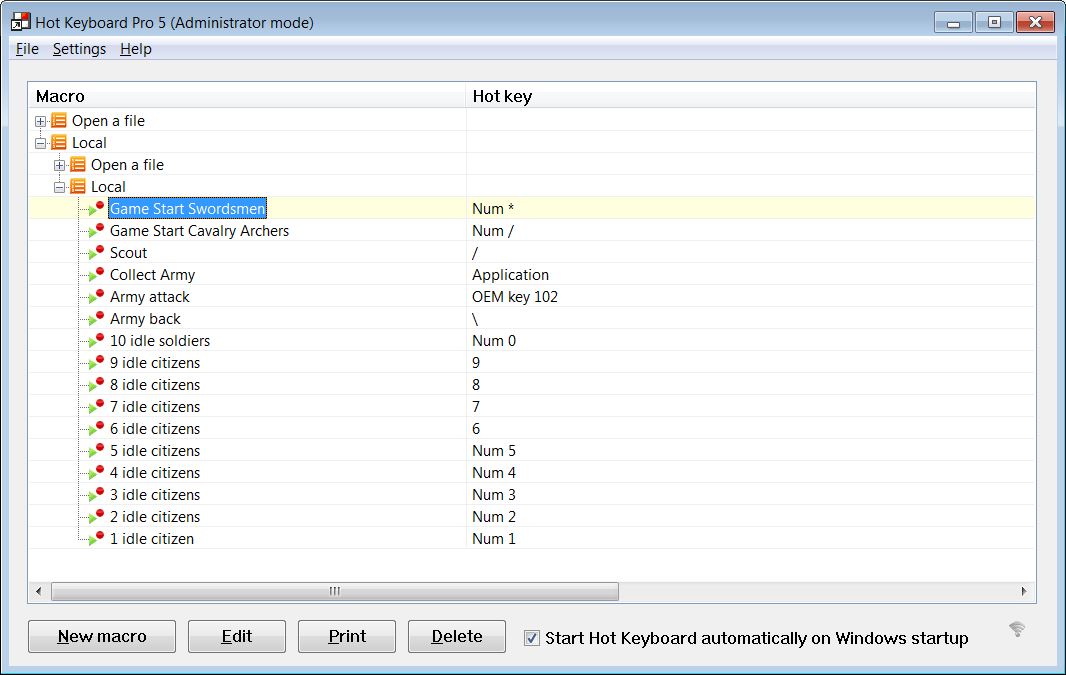Click the Hot key column header
The image size is (1066, 675).
[502, 97]
